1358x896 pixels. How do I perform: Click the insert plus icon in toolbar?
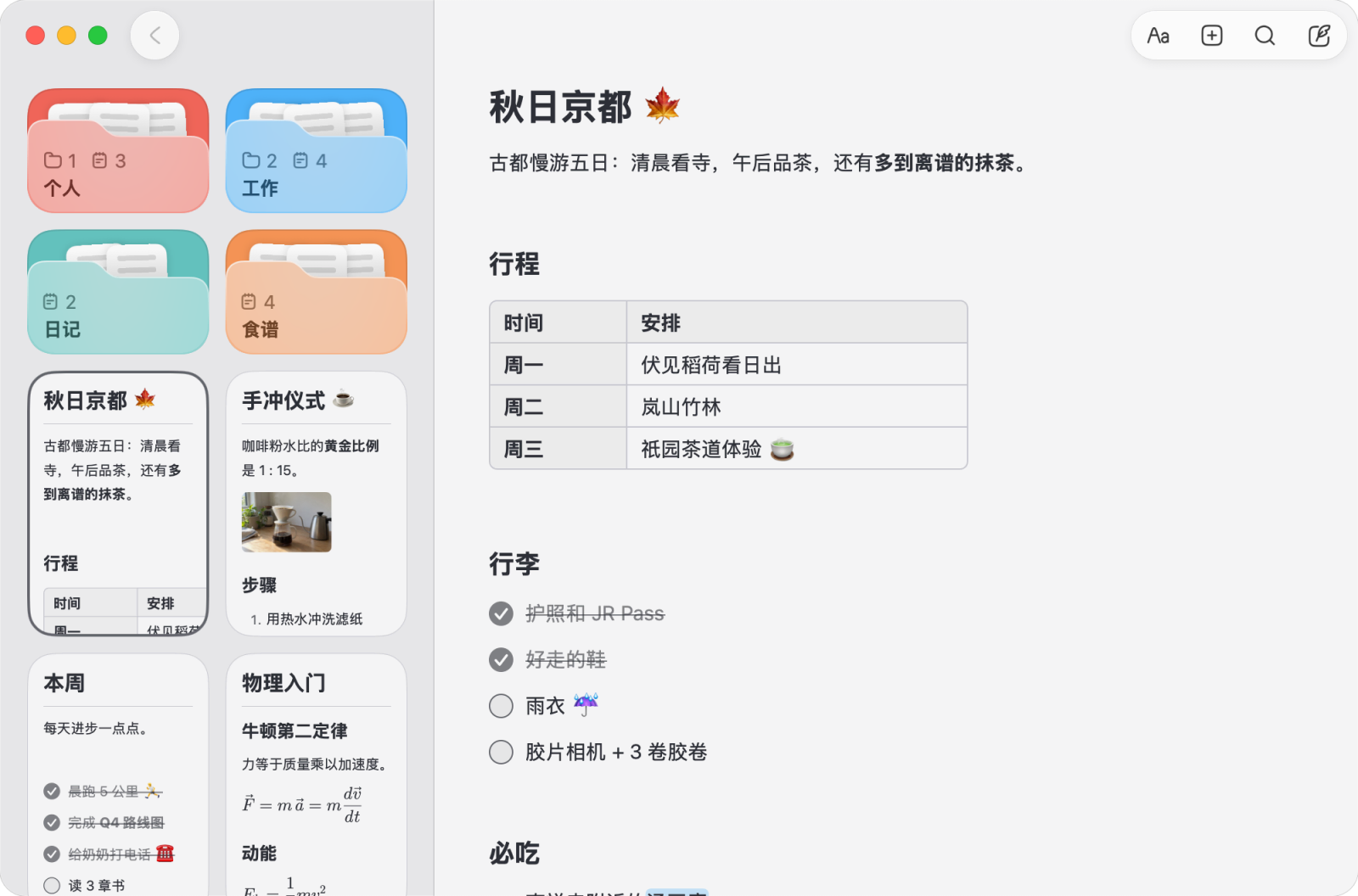coord(1211,36)
